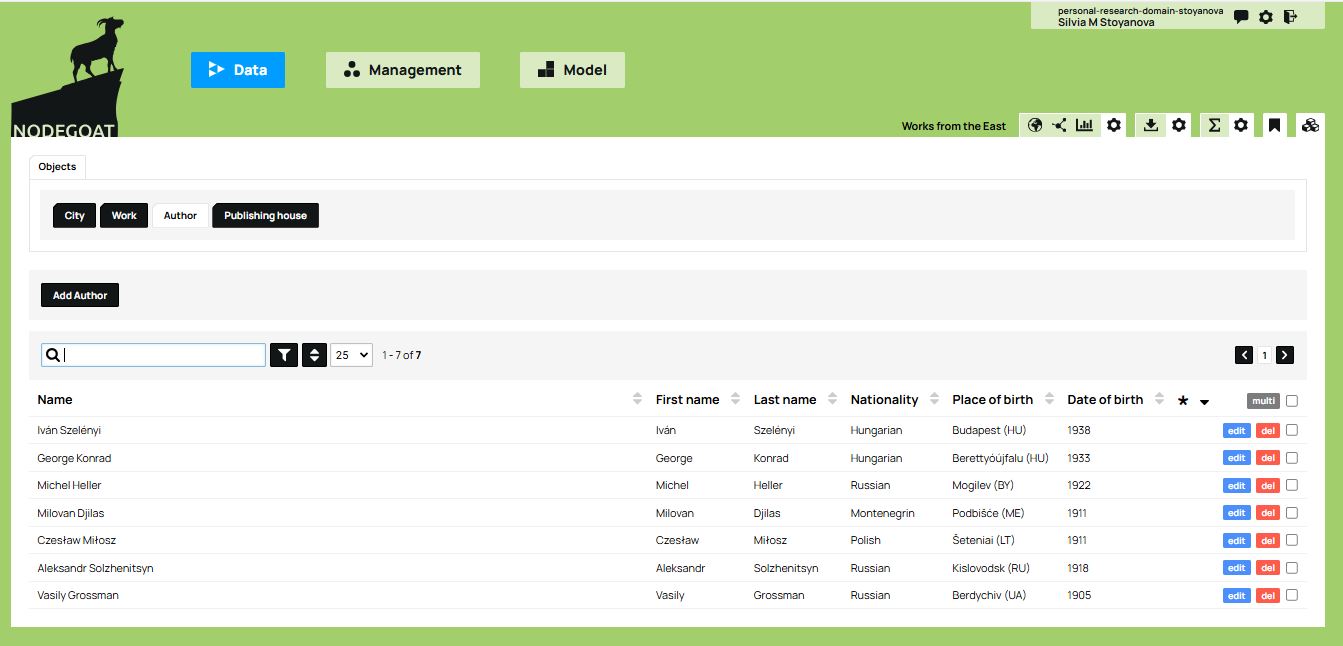The height and width of the screenshot is (646, 1343).
Task: Click the logout door icon
Action: tap(1290, 17)
